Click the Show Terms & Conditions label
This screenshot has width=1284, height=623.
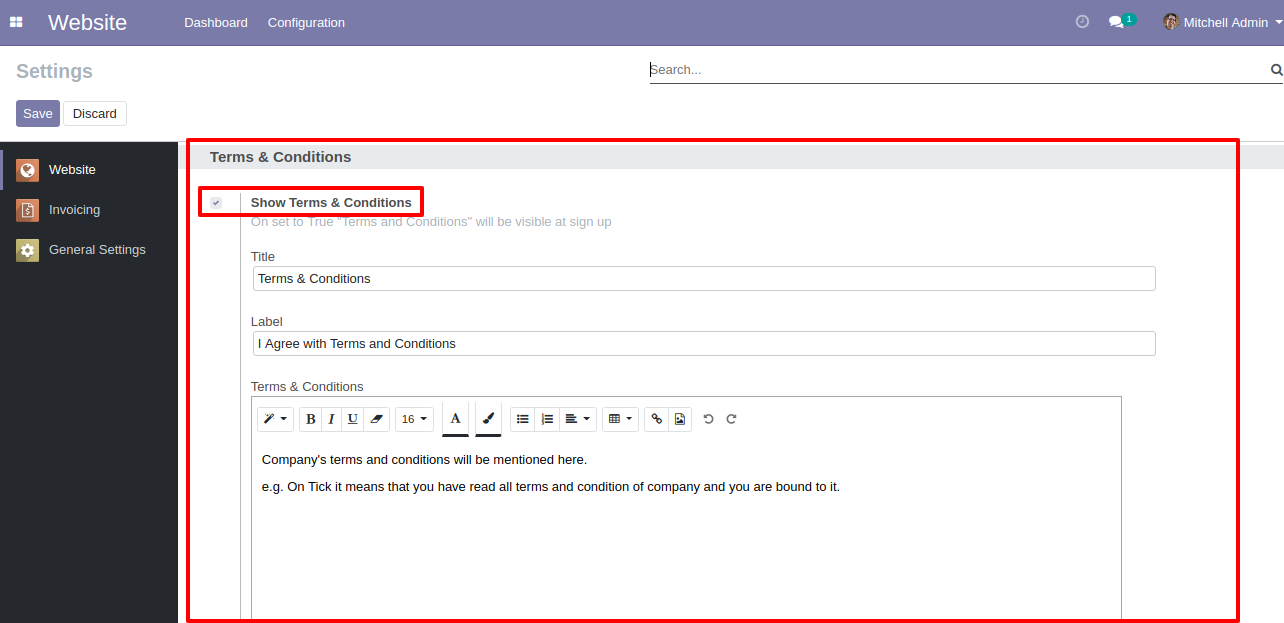point(331,203)
